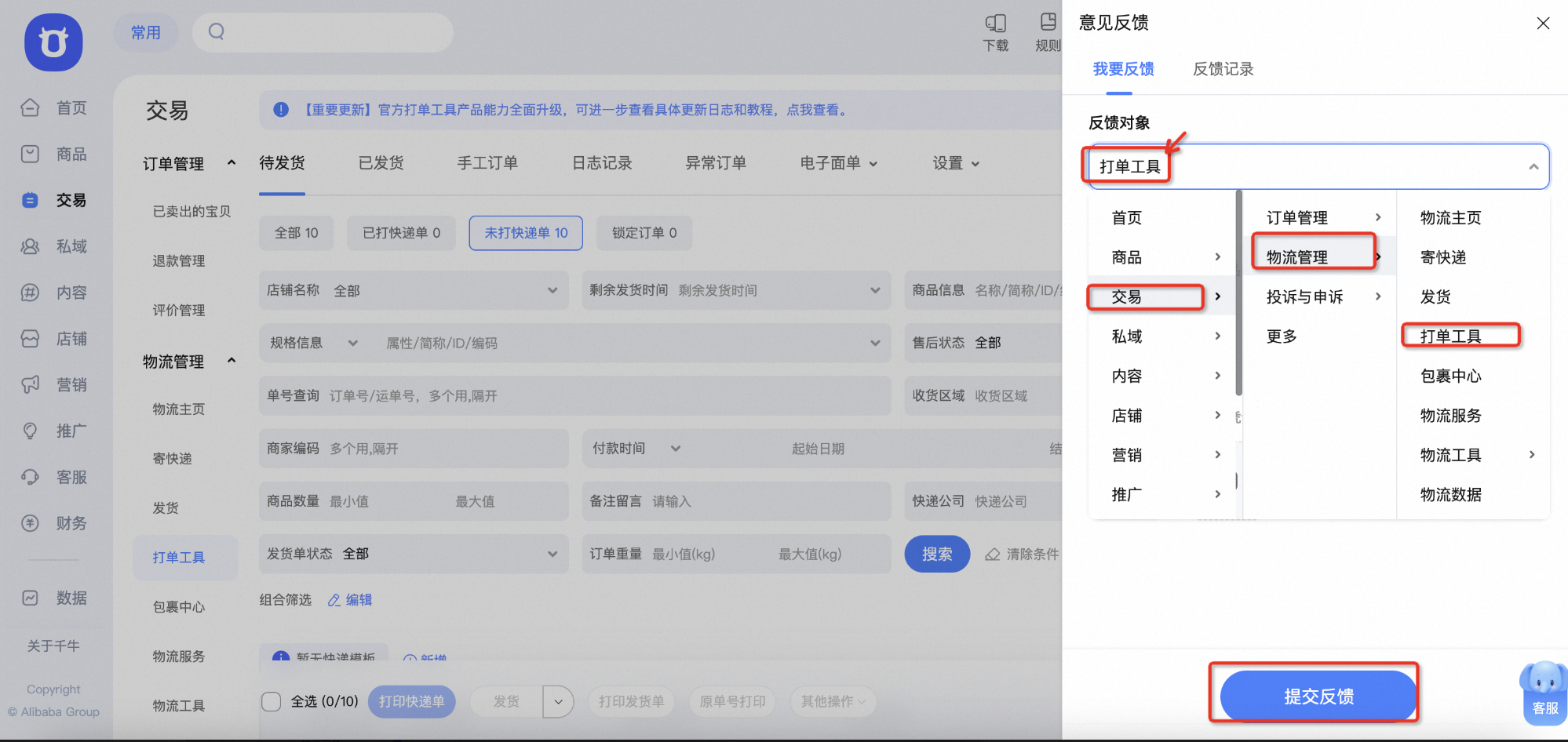Open 店铺 icon in left sidebar
Image resolution: width=1568 pixels, height=742 pixels.
pyautogui.click(x=30, y=339)
